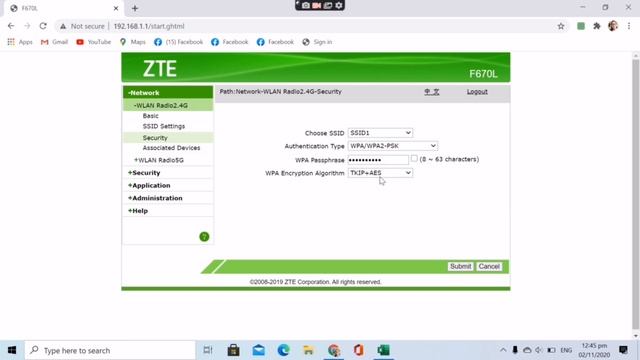The image size is (640, 360).
Task: Open the SSID Settings page
Action: click(x=164, y=127)
